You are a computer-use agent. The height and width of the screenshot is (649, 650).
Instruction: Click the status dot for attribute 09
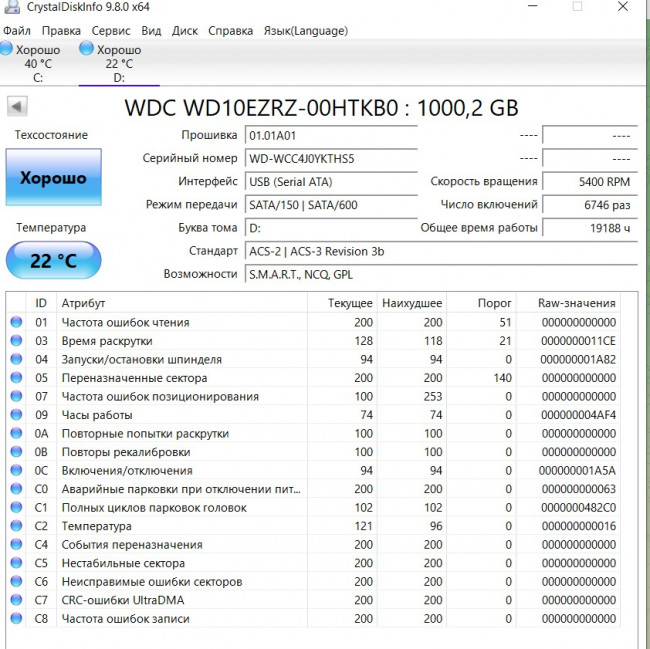coord(16,414)
